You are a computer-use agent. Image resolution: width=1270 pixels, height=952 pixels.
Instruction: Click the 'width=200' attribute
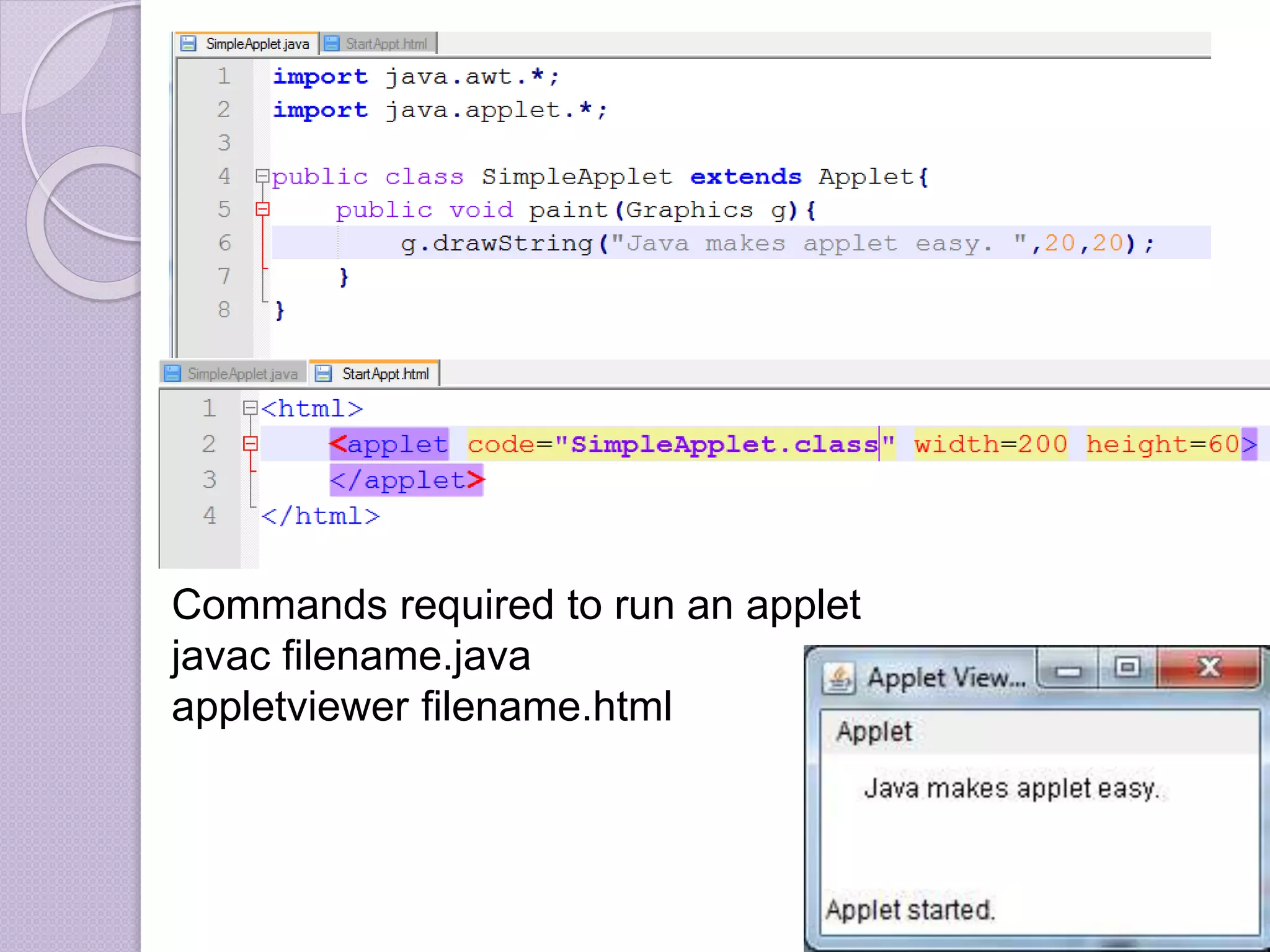[x=990, y=444]
